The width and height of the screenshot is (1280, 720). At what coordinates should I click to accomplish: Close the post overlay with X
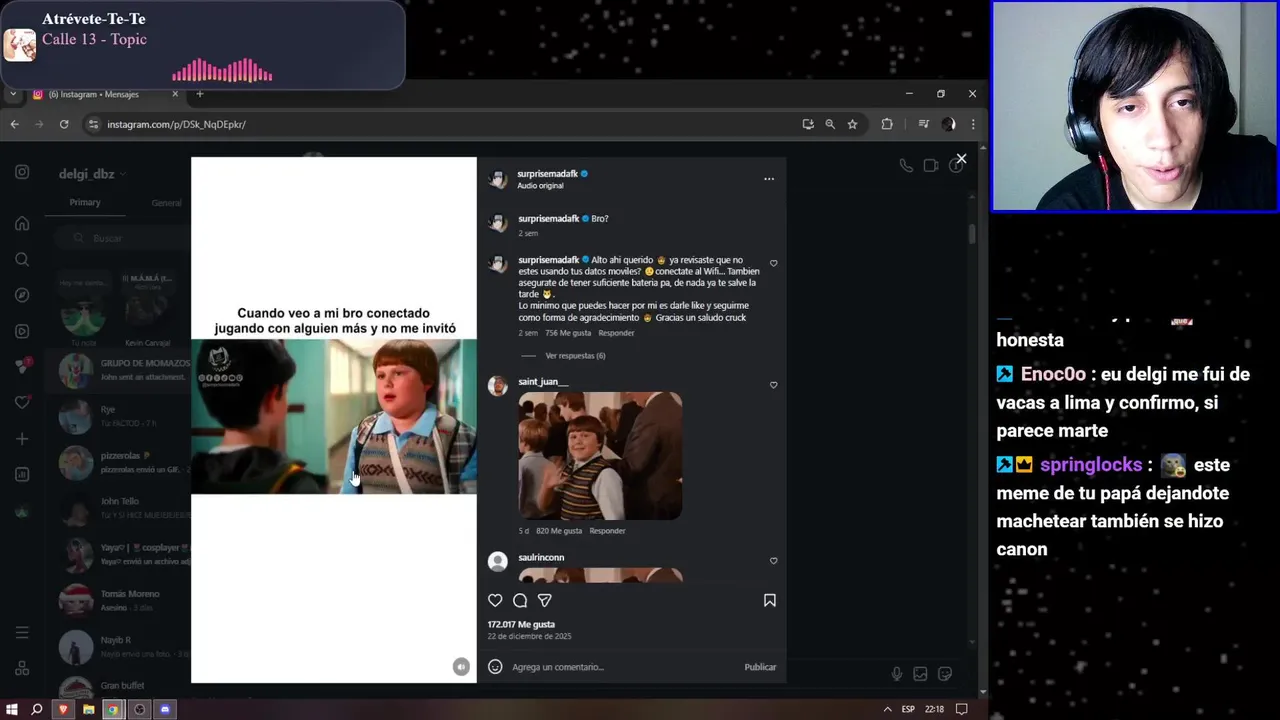point(961,159)
